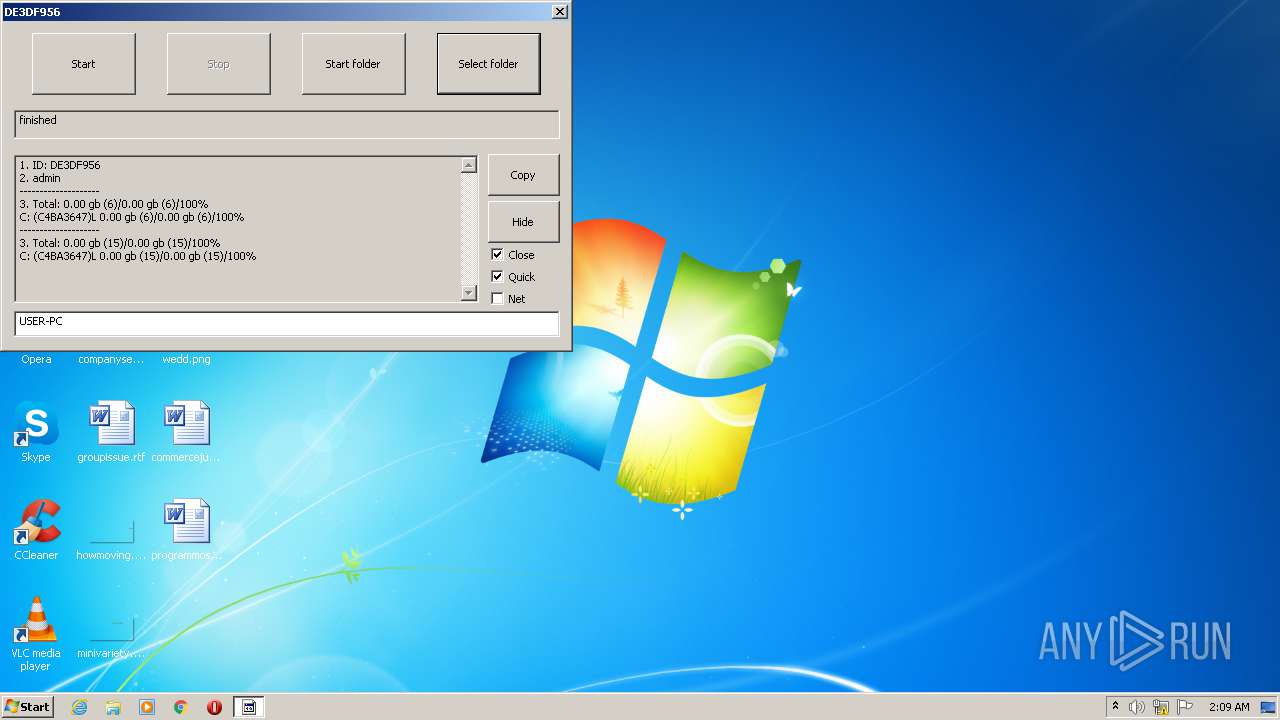Viewport: 1280px width, 720px height.
Task: Select log line '1. ID: DE3DF956'
Action: [x=60, y=165]
